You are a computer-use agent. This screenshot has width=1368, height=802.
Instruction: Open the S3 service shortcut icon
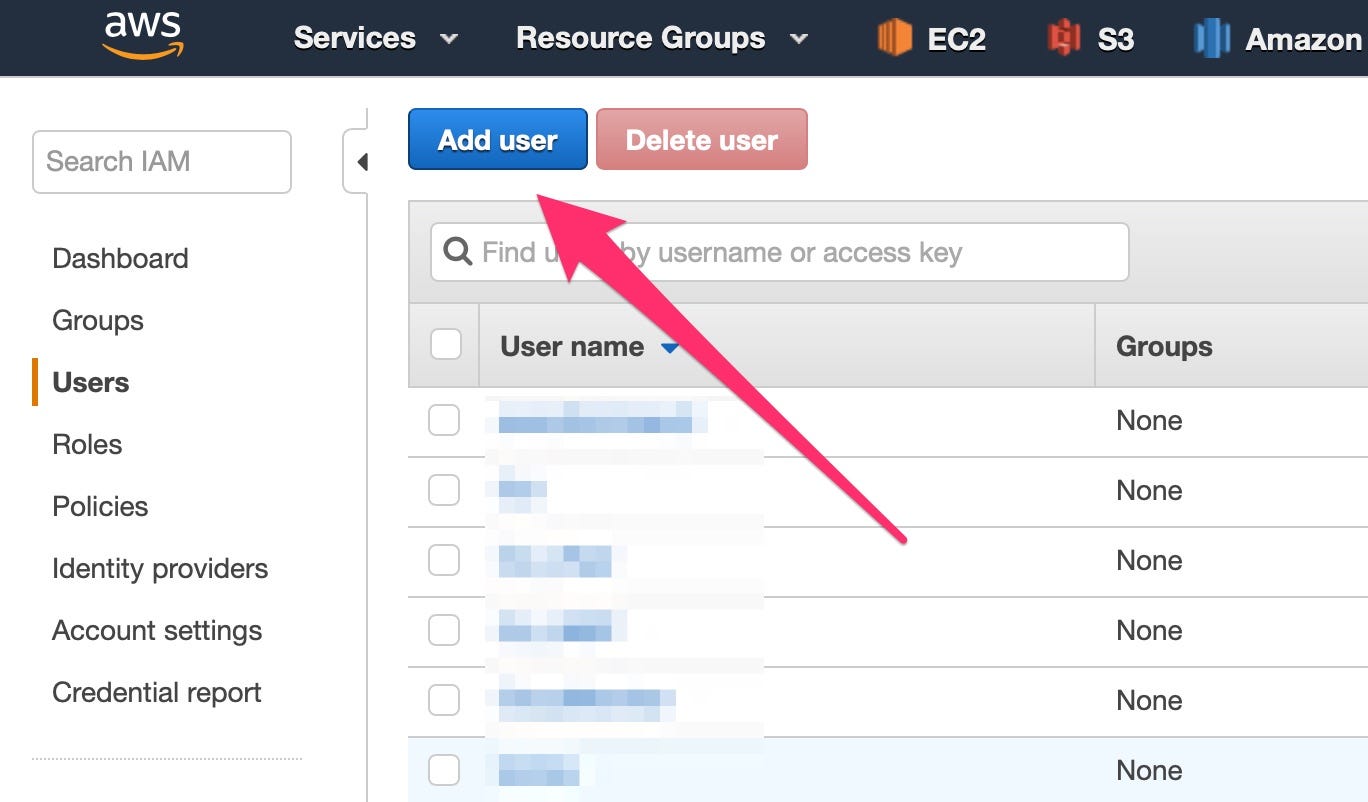pos(1064,38)
